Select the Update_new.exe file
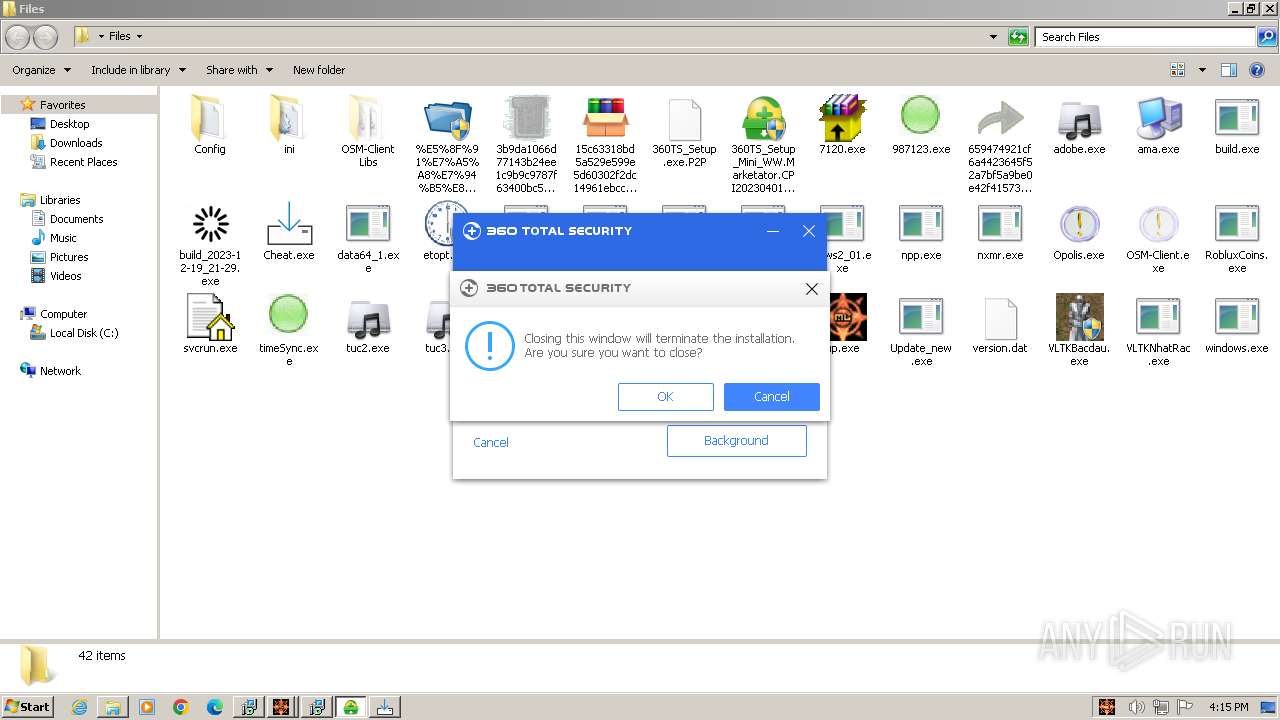This screenshot has height=720, width=1280. (921, 331)
